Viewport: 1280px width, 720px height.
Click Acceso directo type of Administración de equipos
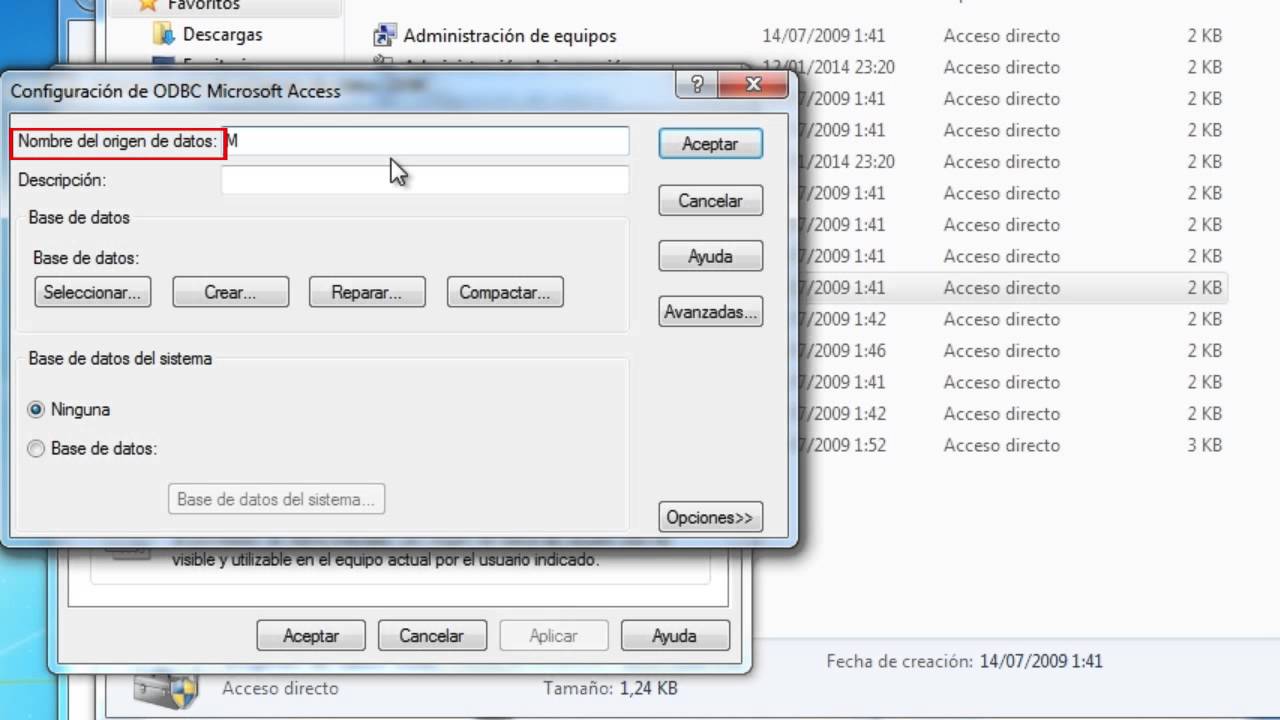[1001, 36]
